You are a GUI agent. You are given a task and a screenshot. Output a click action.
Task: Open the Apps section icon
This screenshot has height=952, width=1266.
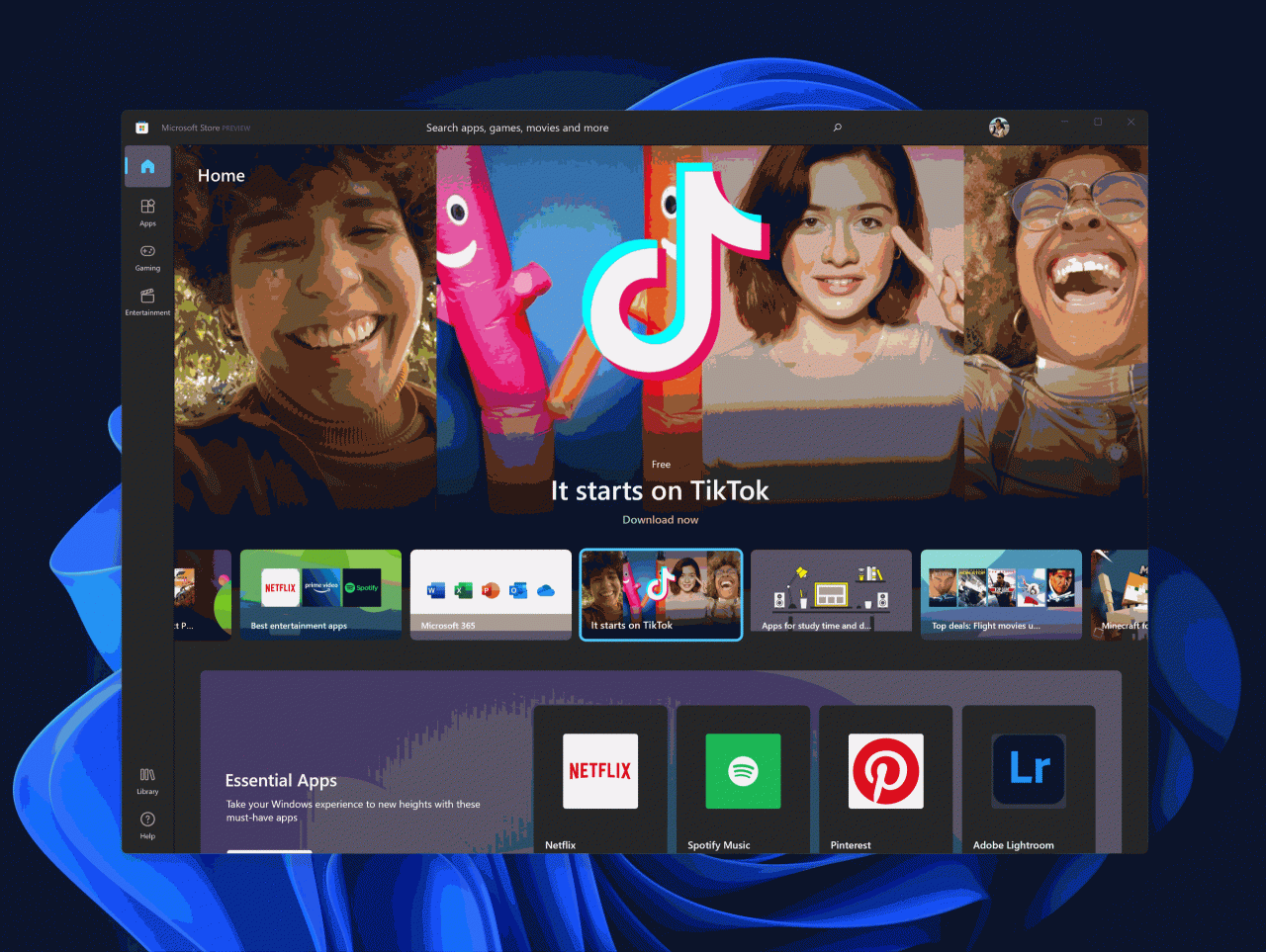coord(147,207)
